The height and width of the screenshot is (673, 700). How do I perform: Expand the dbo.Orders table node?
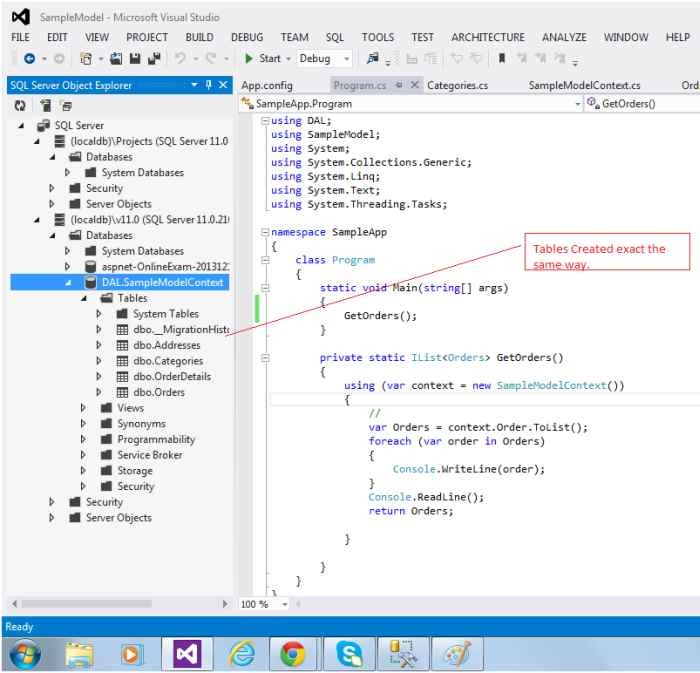99,392
